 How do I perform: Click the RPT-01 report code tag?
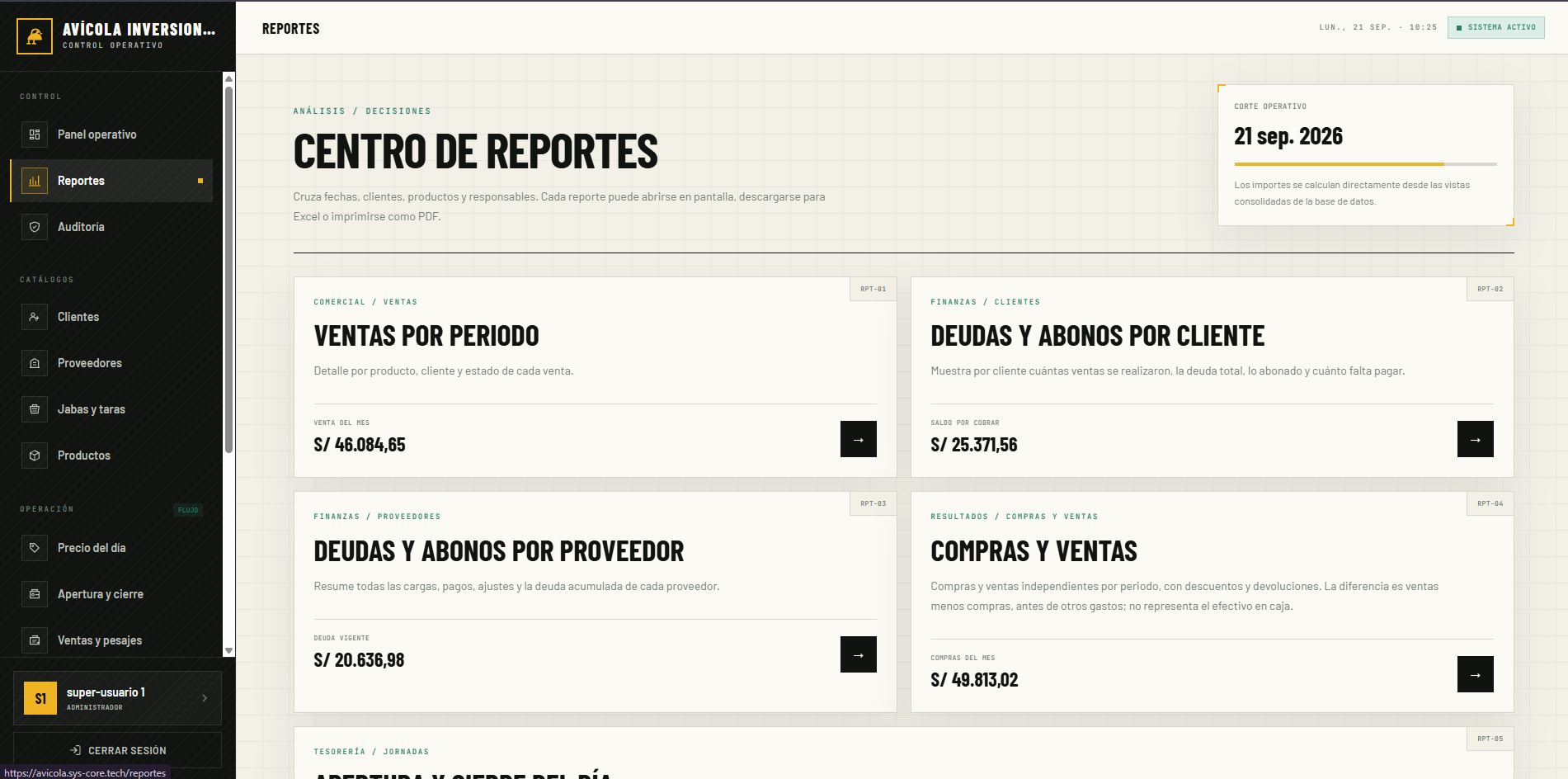click(873, 289)
